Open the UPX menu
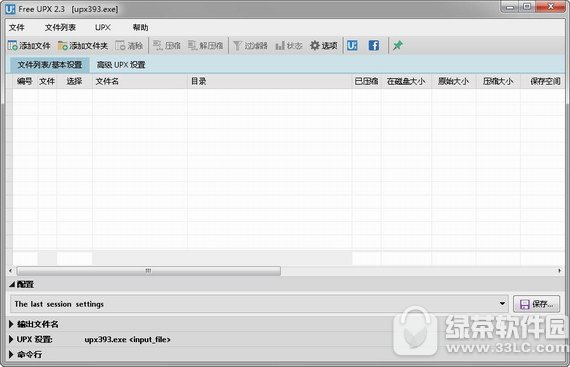The width and height of the screenshot is (570, 367). (x=103, y=27)
